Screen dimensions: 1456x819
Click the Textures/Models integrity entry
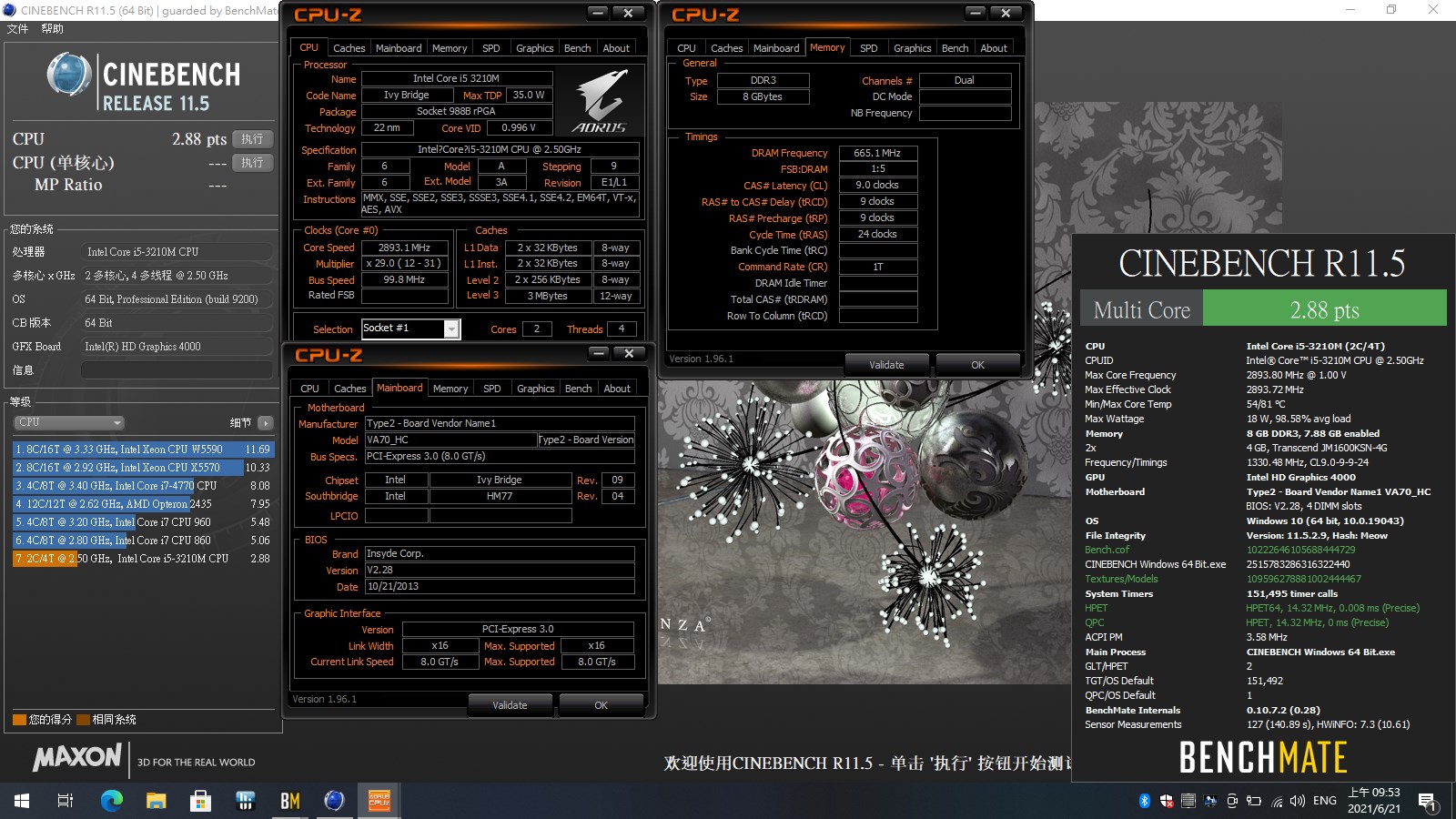point(1121,579)
